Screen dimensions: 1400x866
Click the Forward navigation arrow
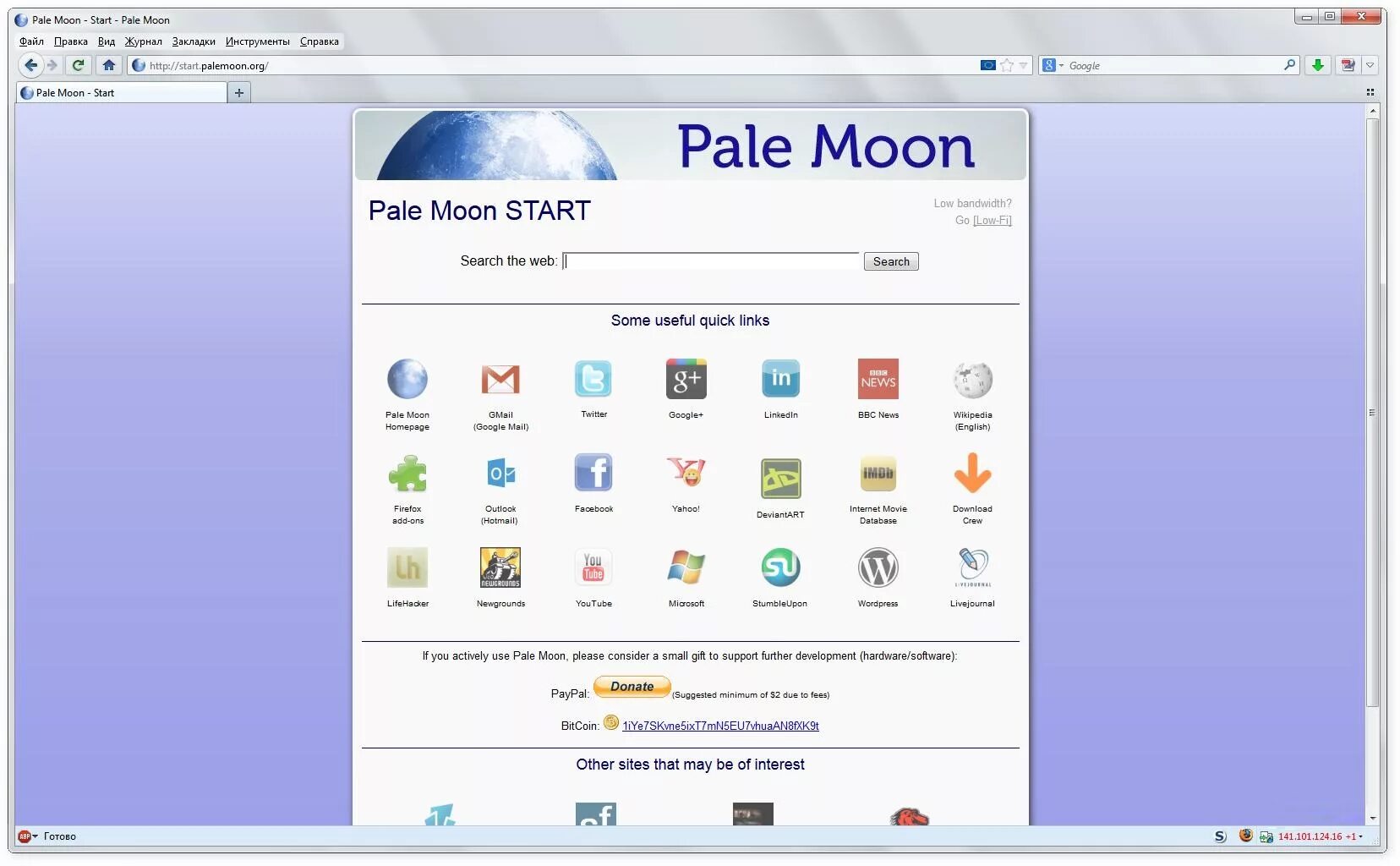pyautogui.click(x=52, y=65)
